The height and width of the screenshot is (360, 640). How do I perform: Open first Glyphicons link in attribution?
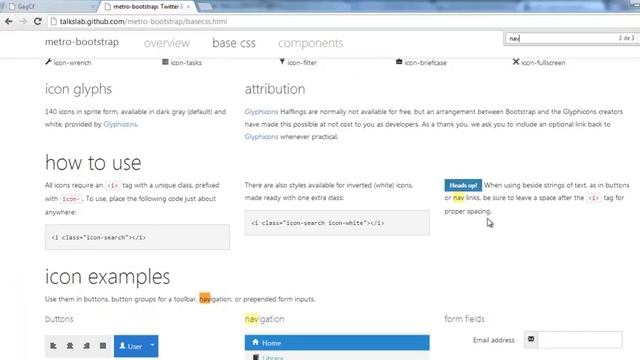(x=261, y=111)
